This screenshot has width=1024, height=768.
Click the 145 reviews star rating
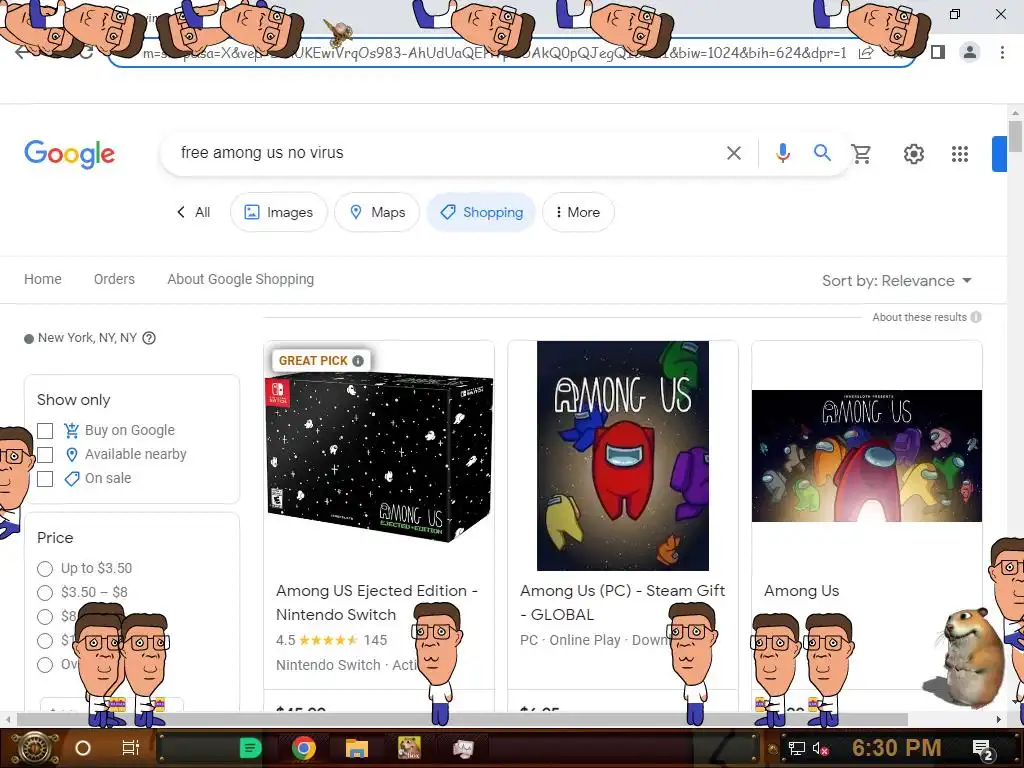point(332,640)
